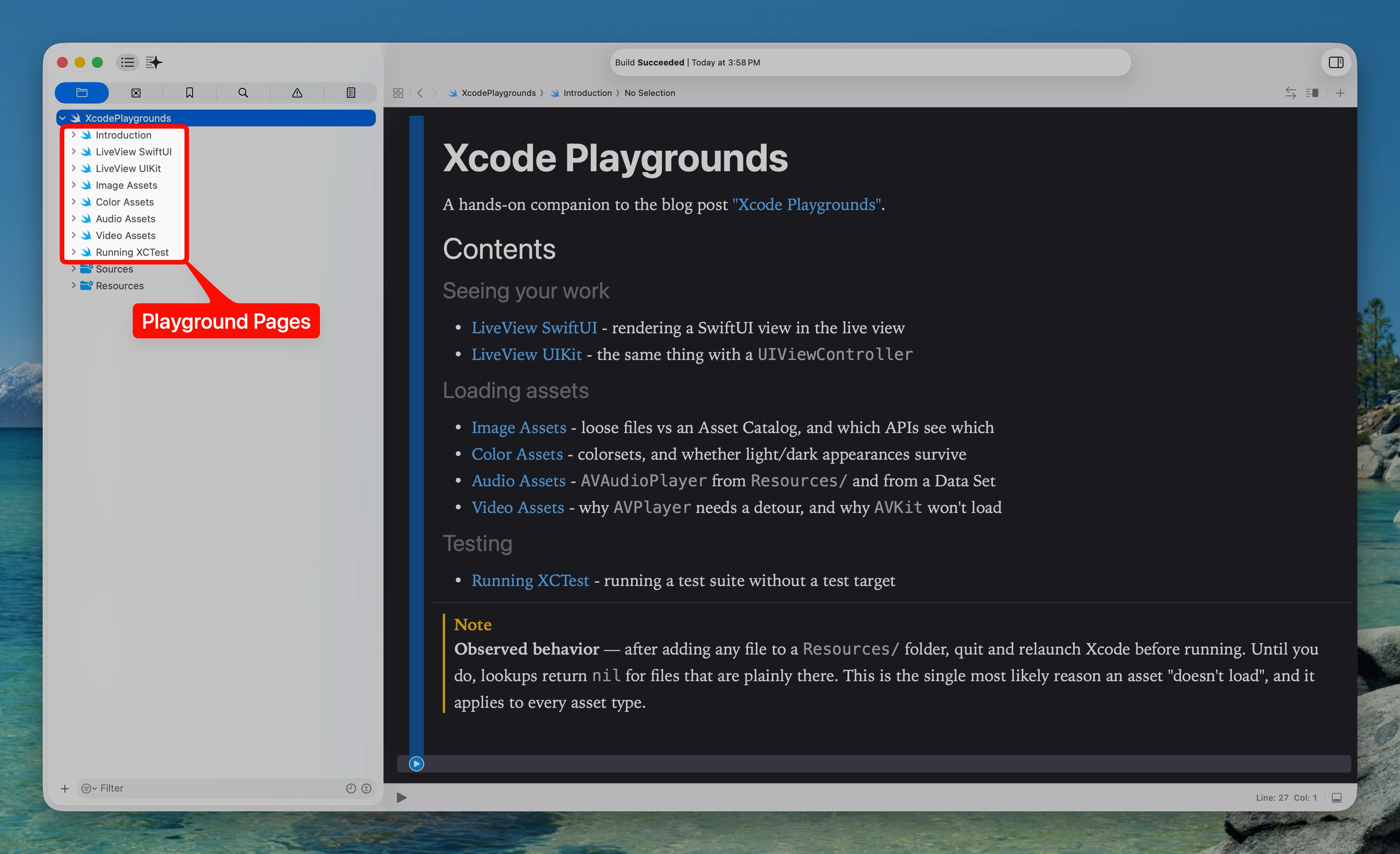Collapse the XcodePlaygrounds root disclosure arrow
This screenshot has width=1400, height=854.
[x=62, y=118]
